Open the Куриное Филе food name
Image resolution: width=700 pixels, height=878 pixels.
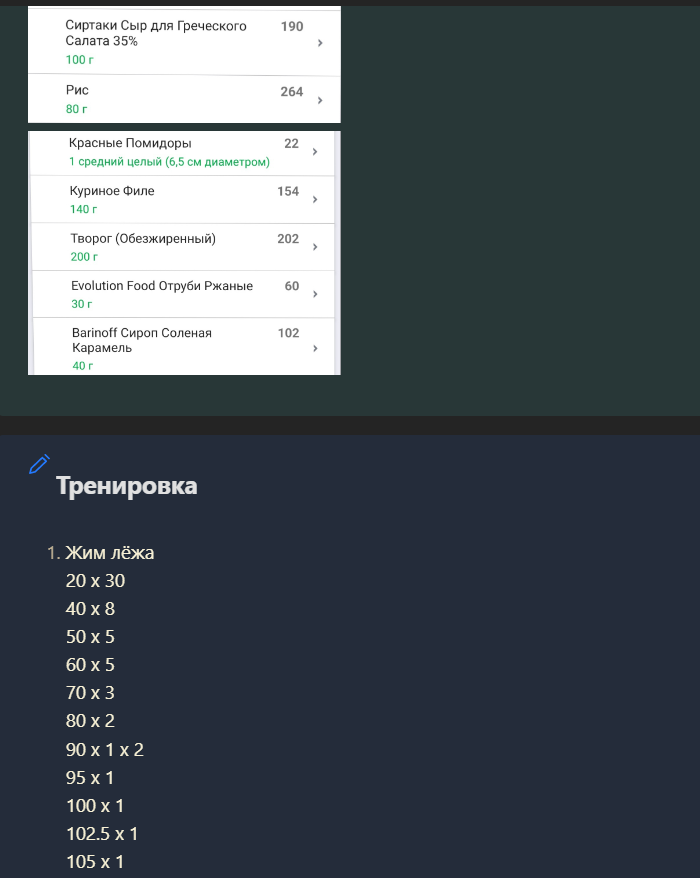tap(112, 191)
